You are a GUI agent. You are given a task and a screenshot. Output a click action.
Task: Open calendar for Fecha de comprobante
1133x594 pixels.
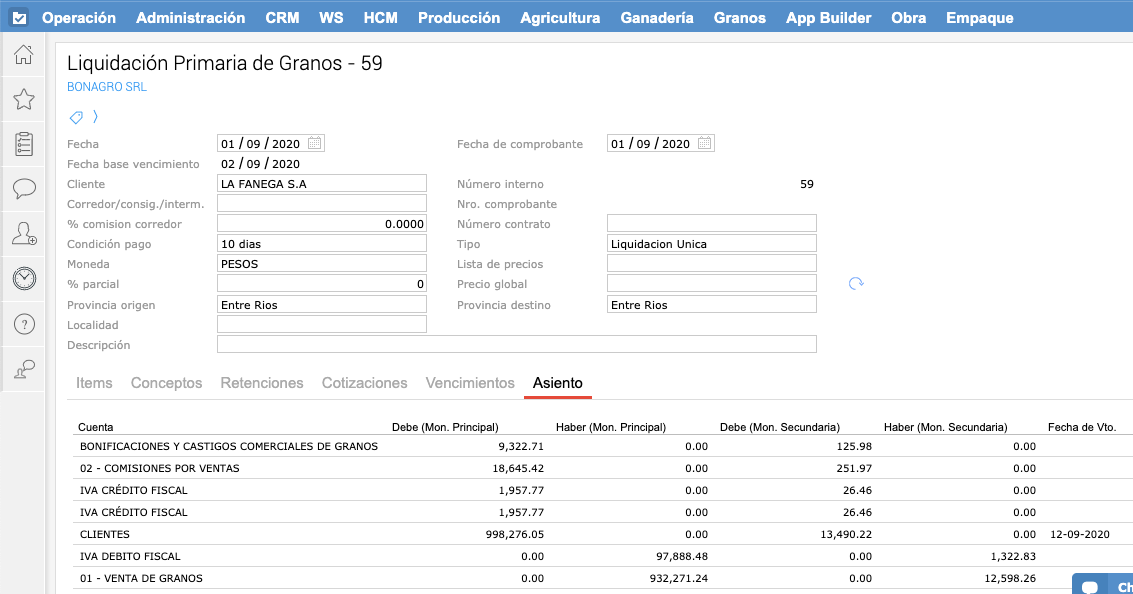pos(705,143)
